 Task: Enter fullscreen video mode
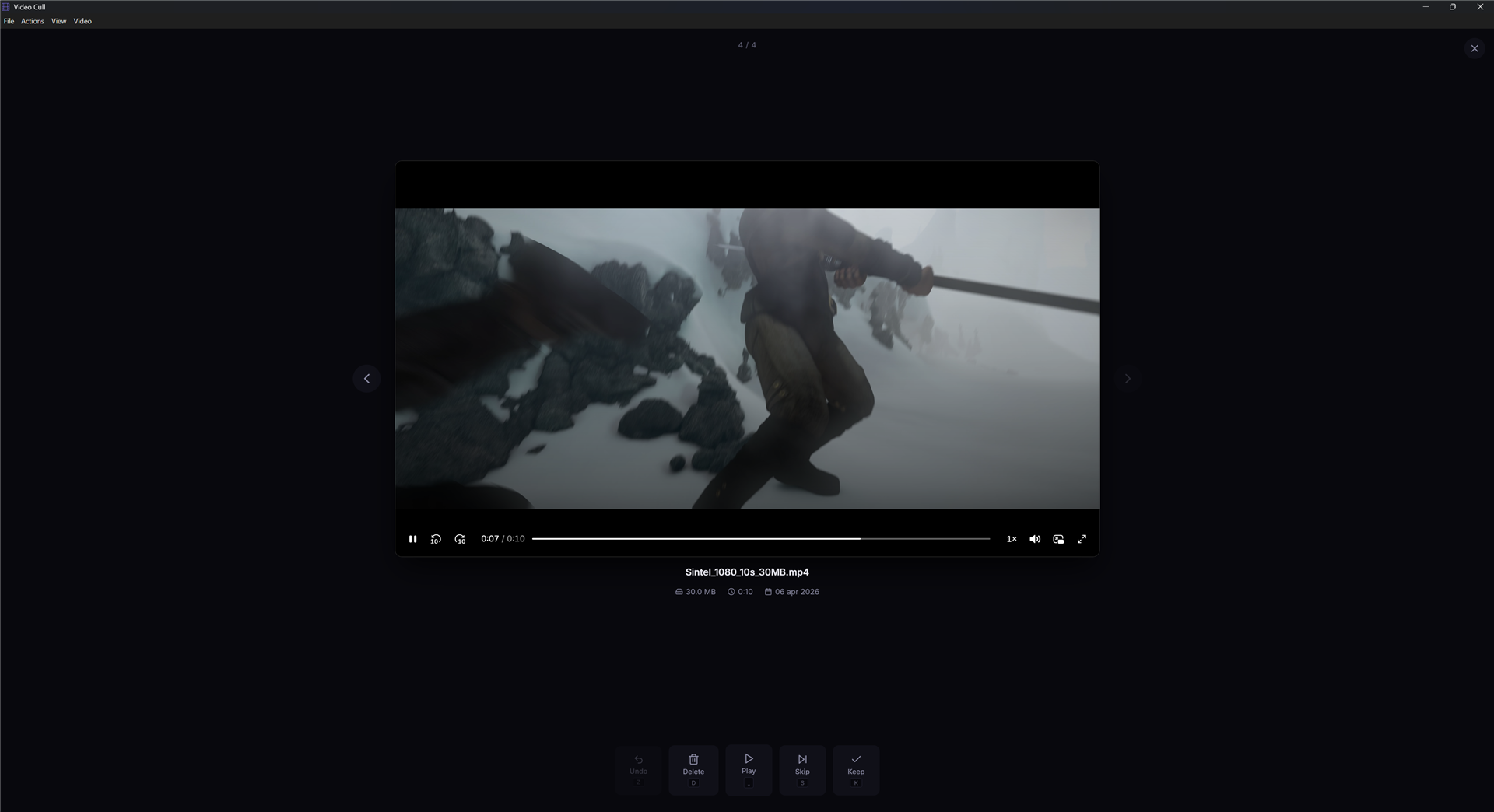pyautogui.click(x=1082, y=539)
